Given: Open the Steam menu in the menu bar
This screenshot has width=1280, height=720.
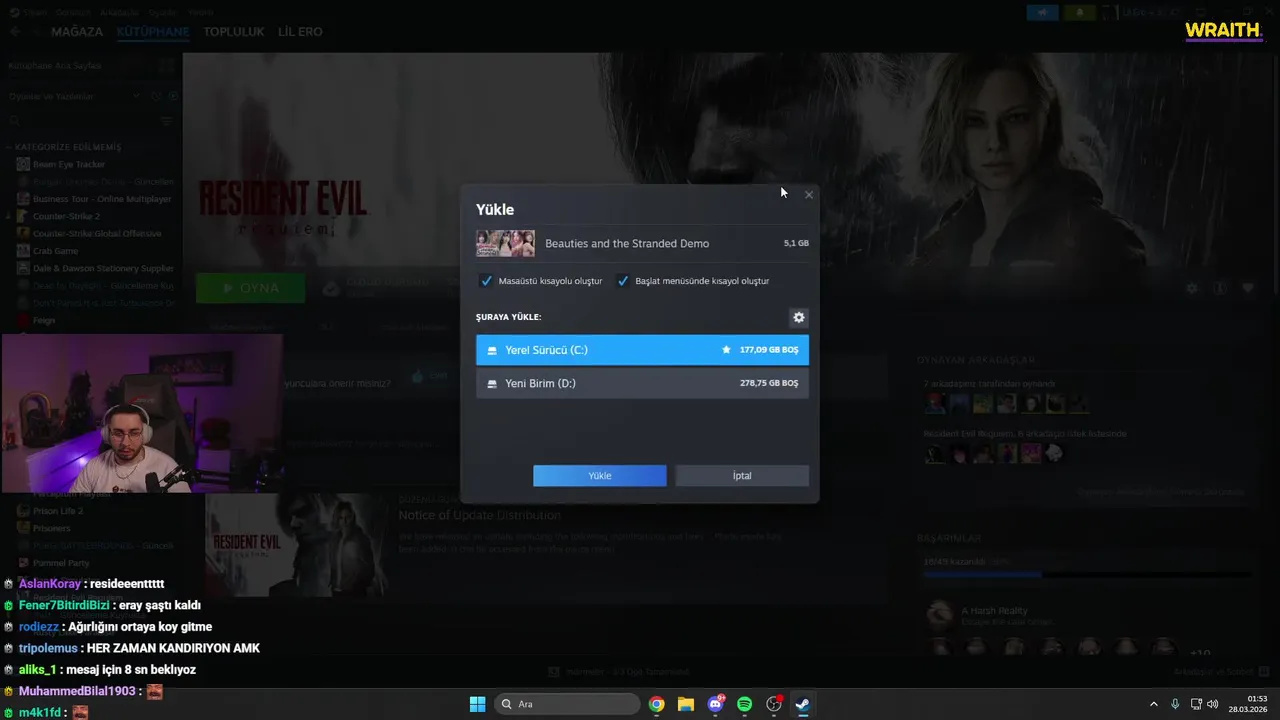Looking at the screenshot, I should pyautogui.click(x=34, y=12).
